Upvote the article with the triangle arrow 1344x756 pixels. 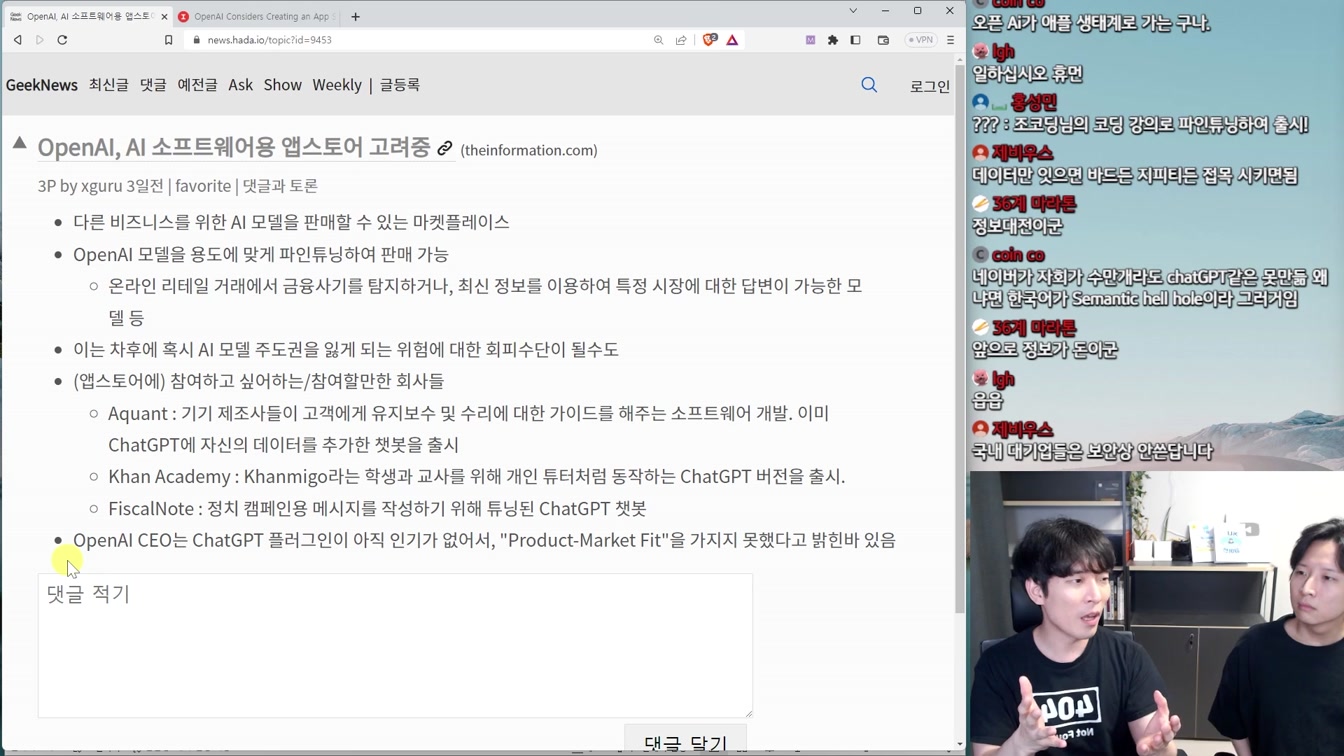point(20,143)
